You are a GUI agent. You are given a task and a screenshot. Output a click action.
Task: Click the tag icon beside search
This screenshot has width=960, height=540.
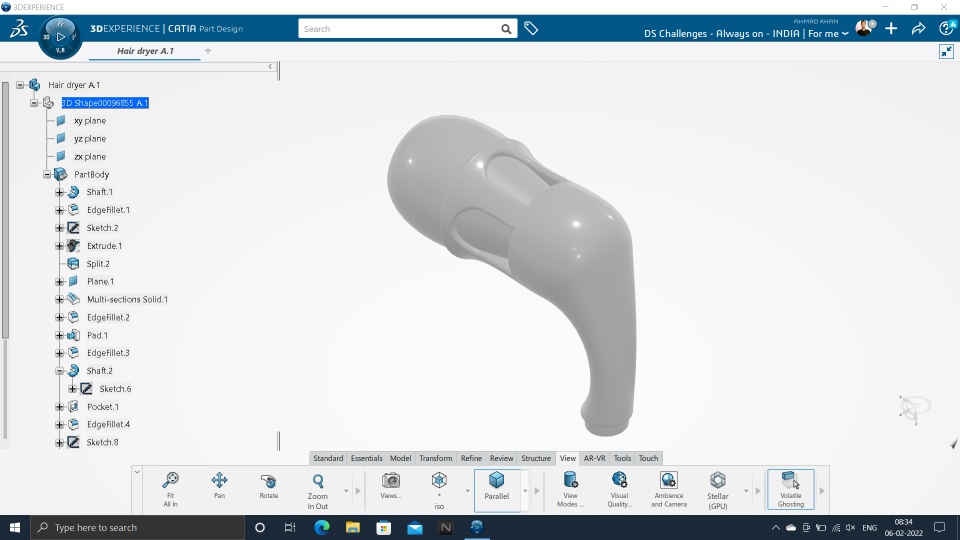click(531, 28)
